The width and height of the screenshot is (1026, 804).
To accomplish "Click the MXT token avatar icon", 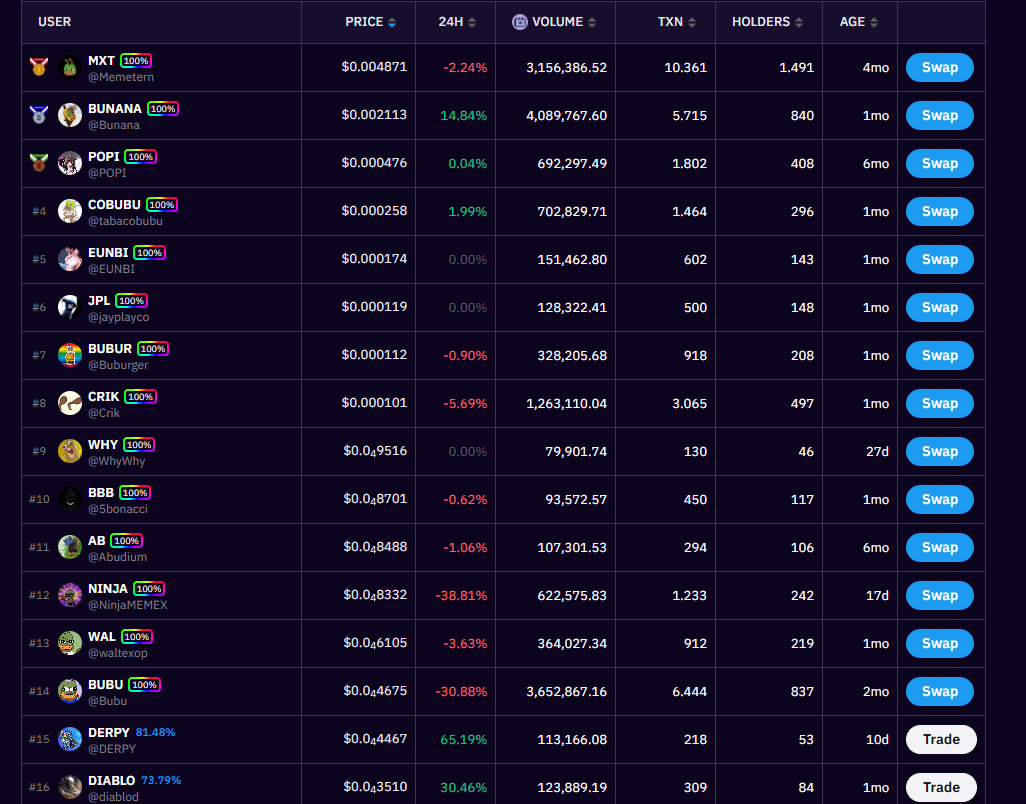I will (x=70, y=67).
